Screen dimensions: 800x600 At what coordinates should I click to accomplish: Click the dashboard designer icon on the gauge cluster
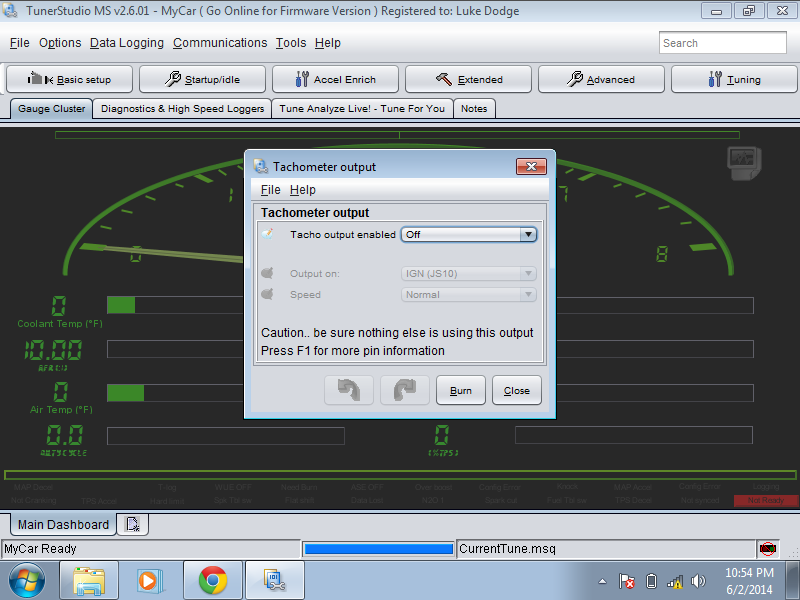click(744, 163)
